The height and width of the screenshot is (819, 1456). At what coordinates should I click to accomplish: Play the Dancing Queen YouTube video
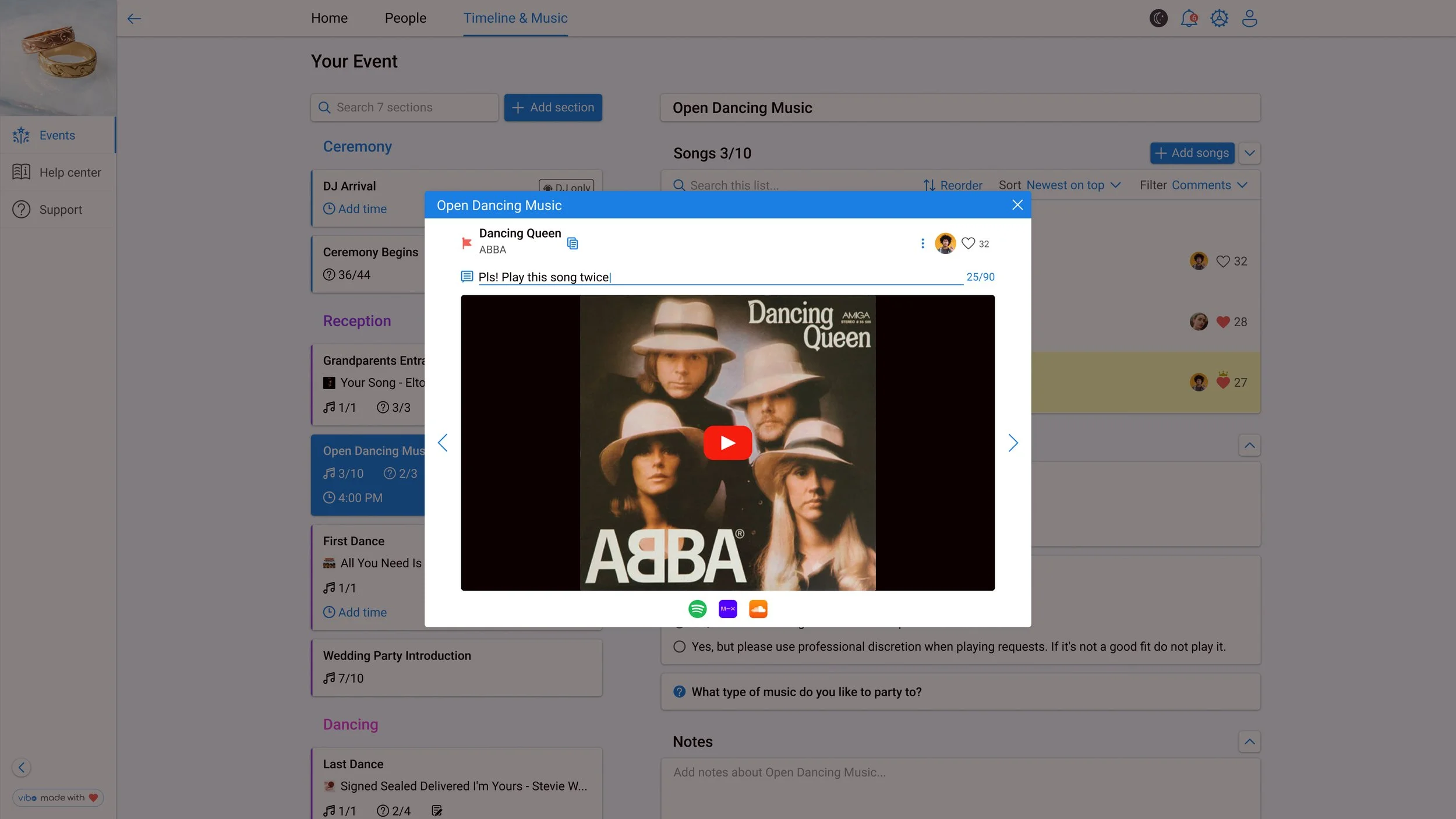[727, 443]
